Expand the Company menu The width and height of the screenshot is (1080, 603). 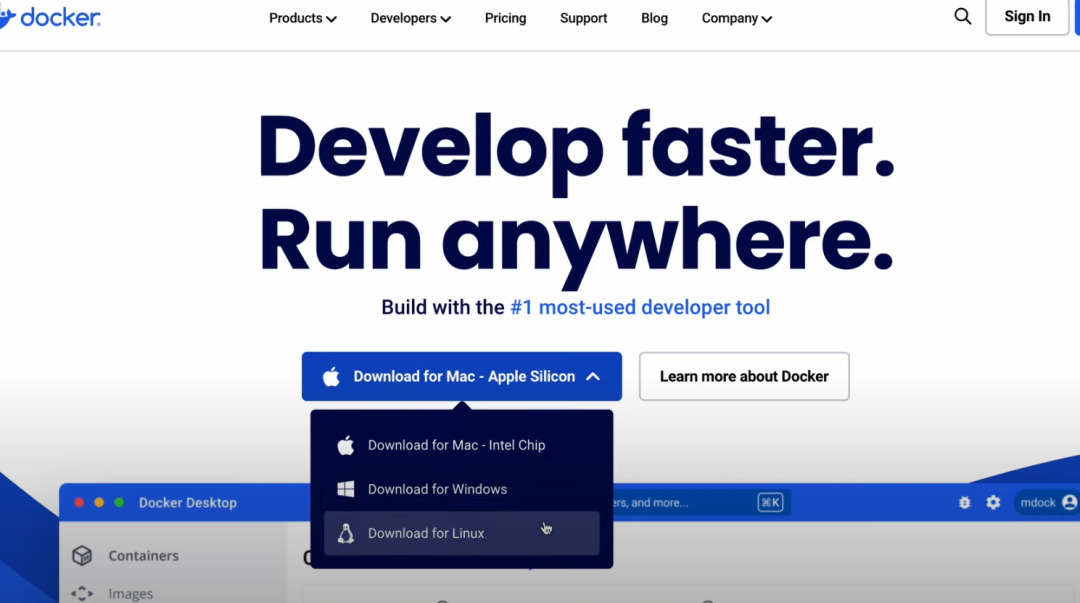click(x=736, y=19)
